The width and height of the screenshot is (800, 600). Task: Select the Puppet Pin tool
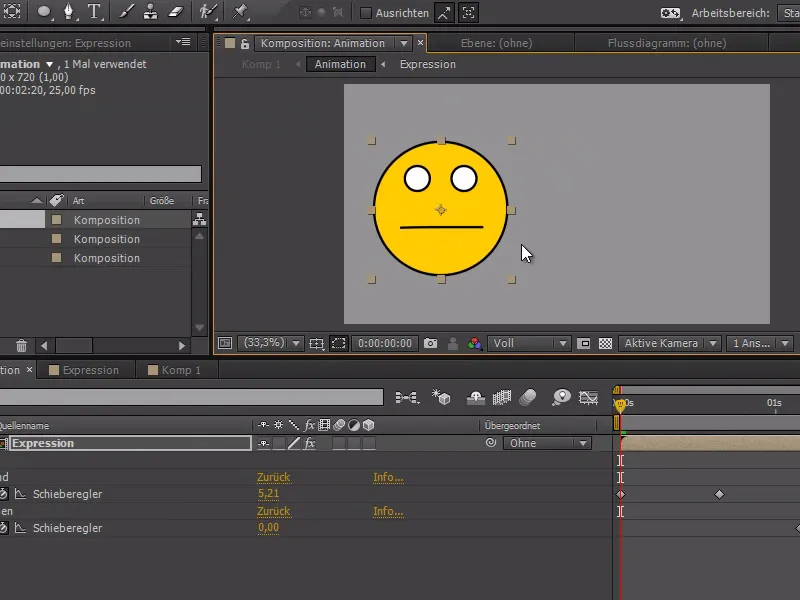[239, 11]
